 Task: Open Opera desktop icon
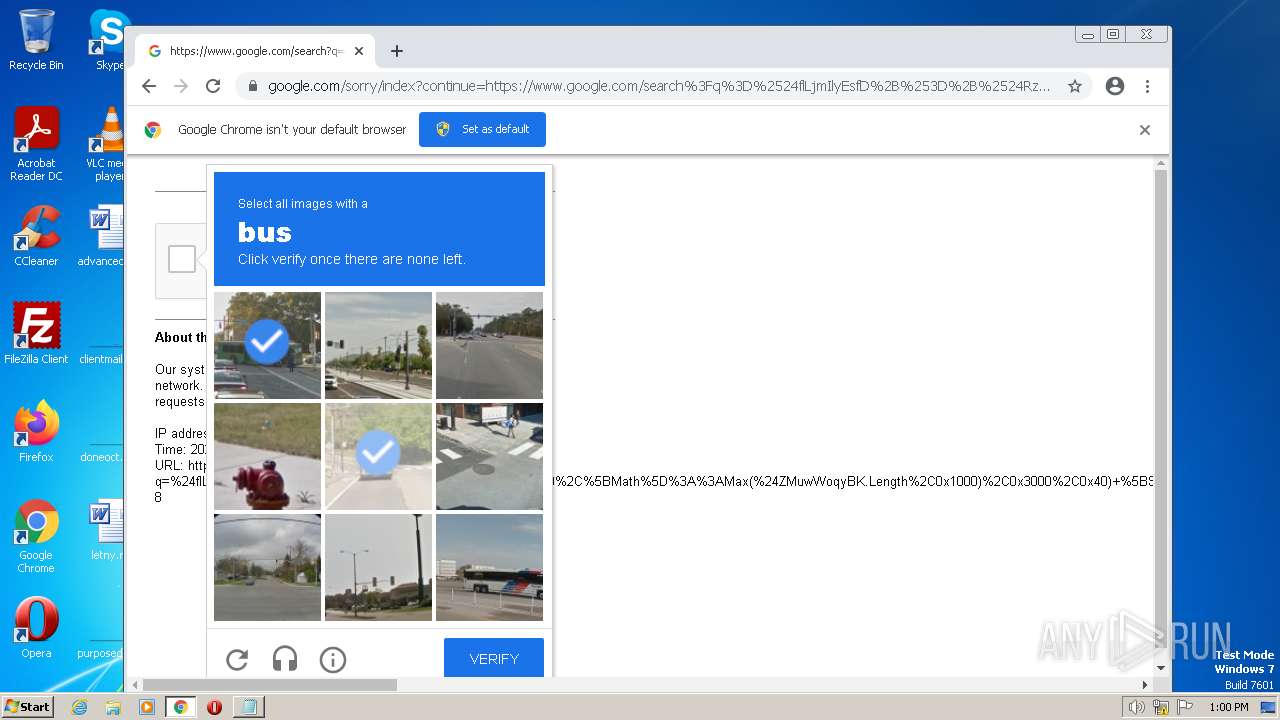36,627
